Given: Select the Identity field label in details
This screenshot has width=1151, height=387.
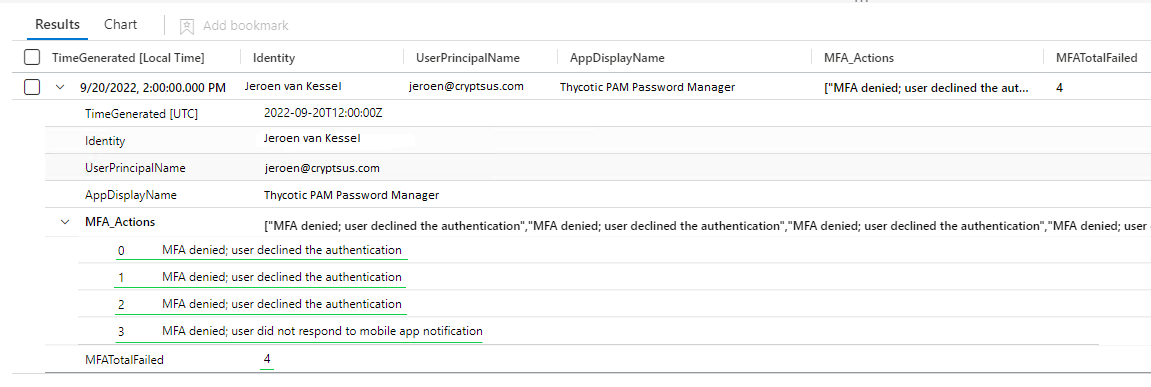Looking at the screenshot, I should (x=105, y=141).
